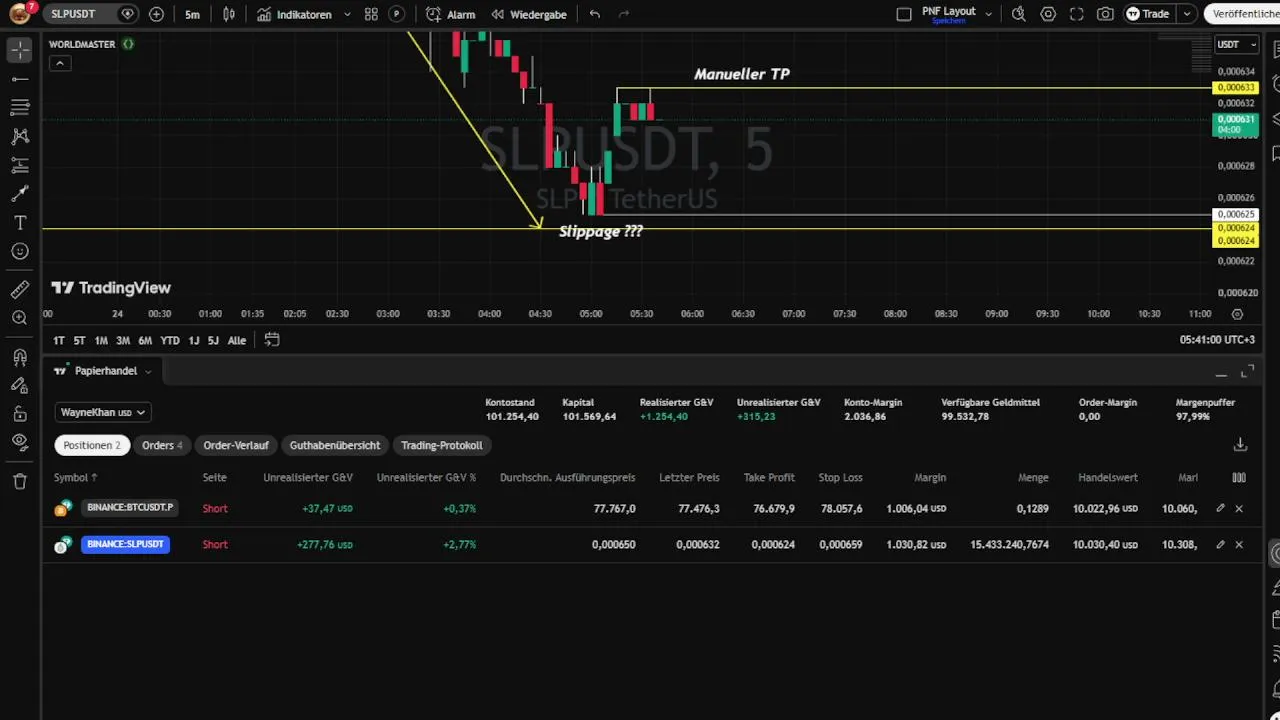Viewport: 1280px width, 720px height.
Task: Open the Trading-Protokoll tab
Action: pyautogui.click(x=442, y=445)
